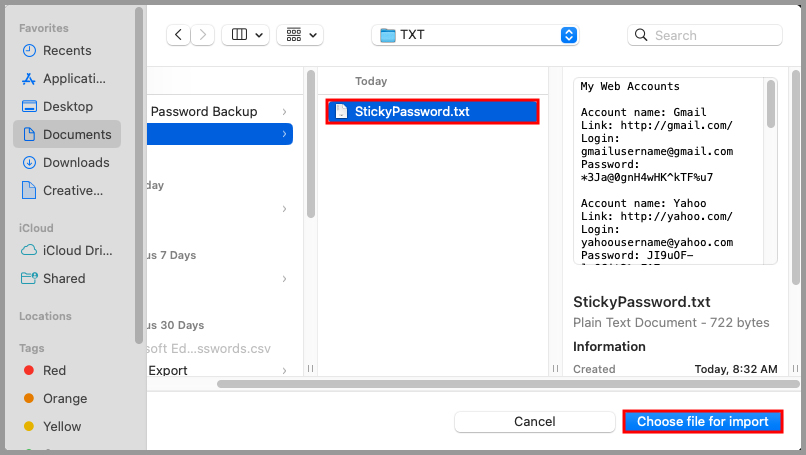Open the grid grouping options dropdown
Image resolution: width=806 pixels, height=455 pixels.
(300, 35)
